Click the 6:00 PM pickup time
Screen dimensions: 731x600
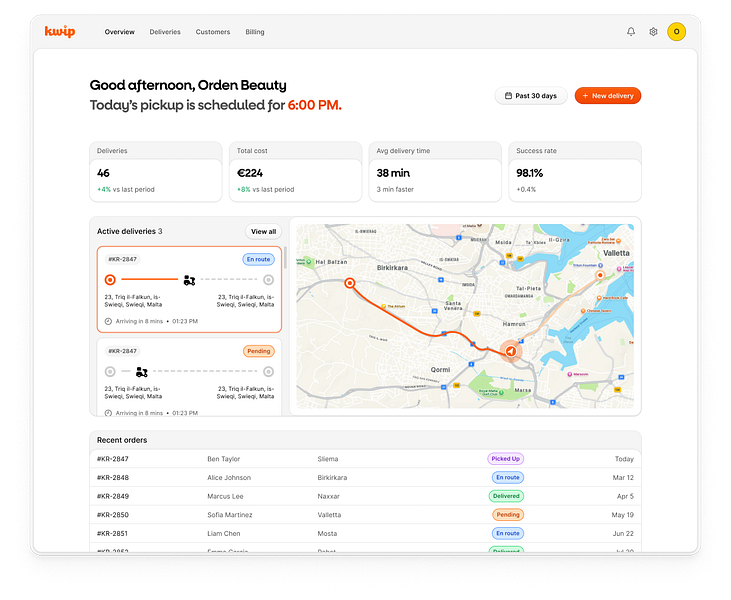point(315,105)
